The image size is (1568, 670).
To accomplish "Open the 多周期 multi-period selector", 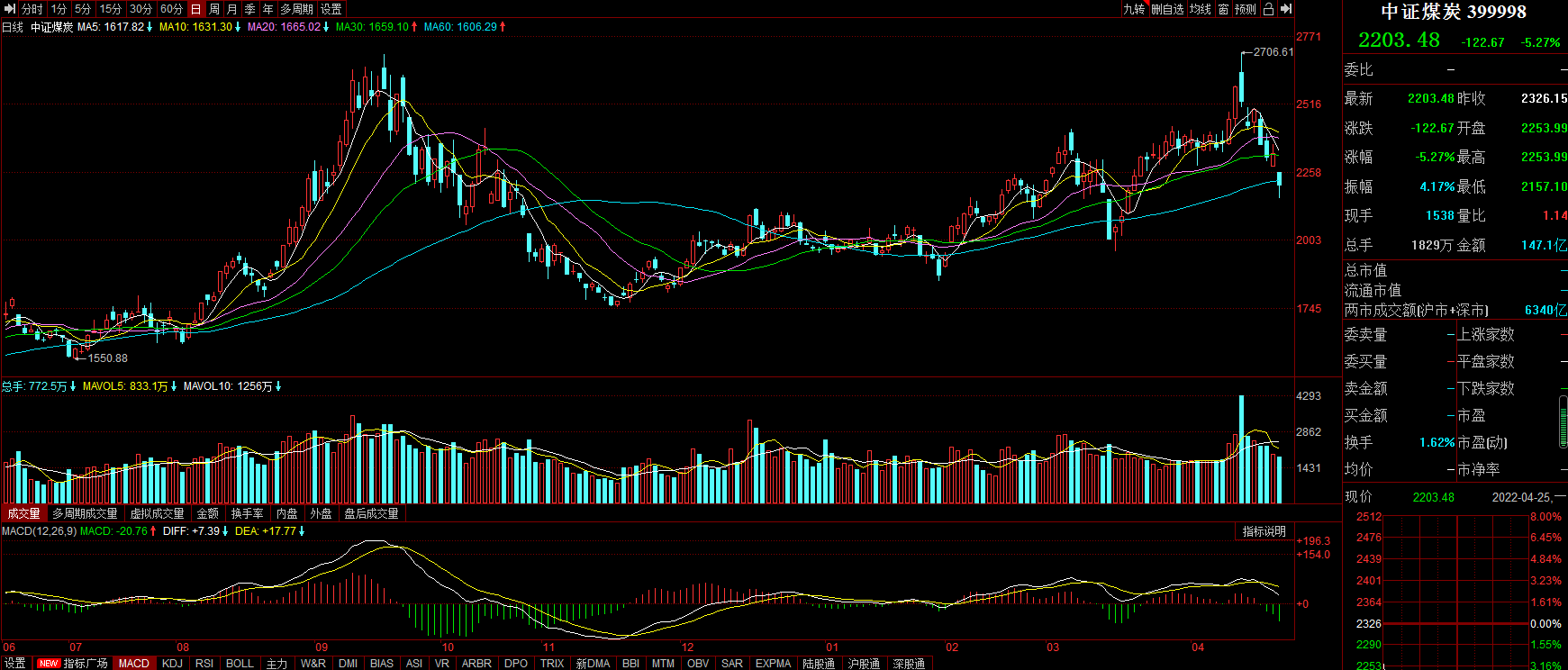I will pyautogui.click(x=297, y=9).
